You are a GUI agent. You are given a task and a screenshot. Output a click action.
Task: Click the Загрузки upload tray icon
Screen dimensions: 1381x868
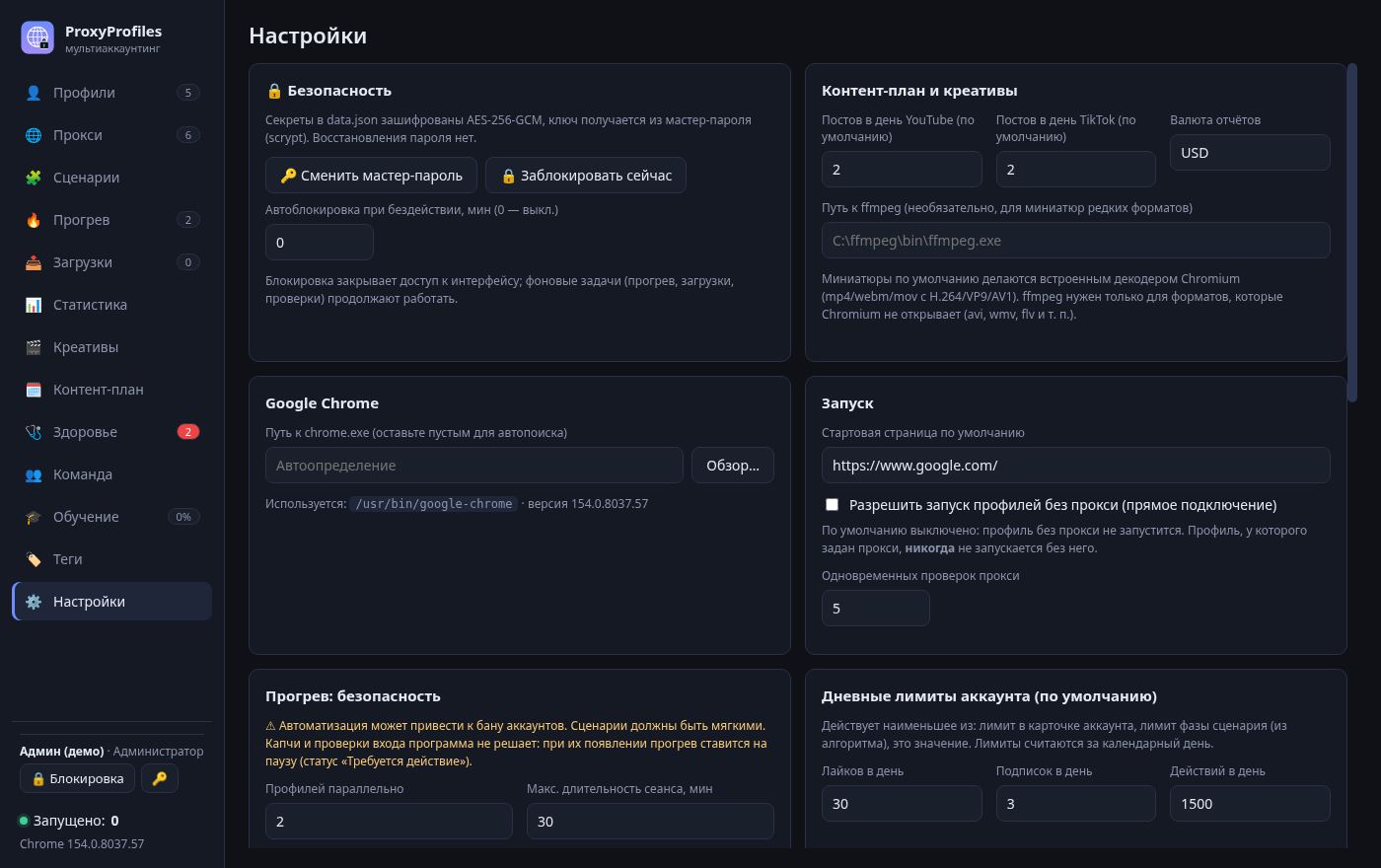pyautogui.click(x=34, y=262)
